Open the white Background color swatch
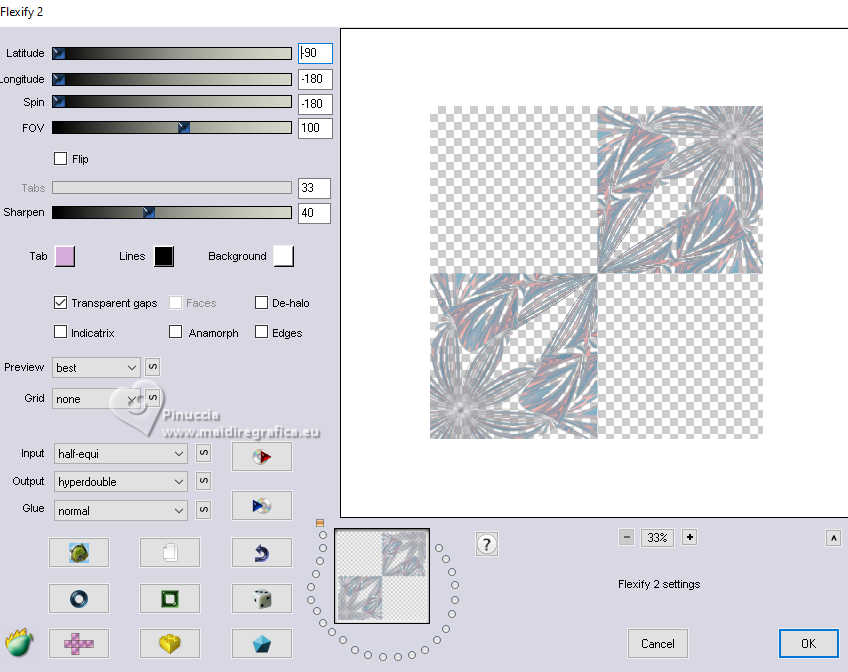 click(283, 256)
